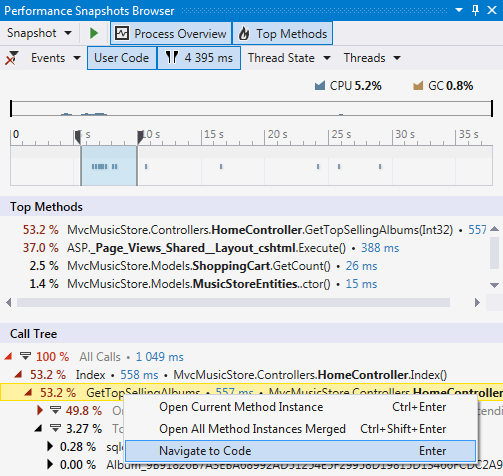Click the highlighted selected region in timeline
The height and width of the screenshot is (476, 503).
click(109, 166)
